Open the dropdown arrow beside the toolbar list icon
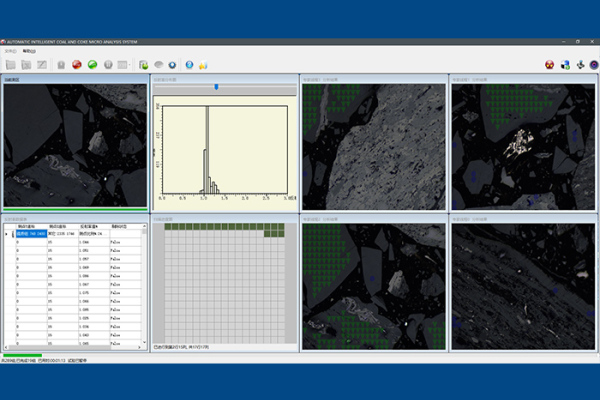The height and width of the screenshot is (400, 600). [129, 65]
